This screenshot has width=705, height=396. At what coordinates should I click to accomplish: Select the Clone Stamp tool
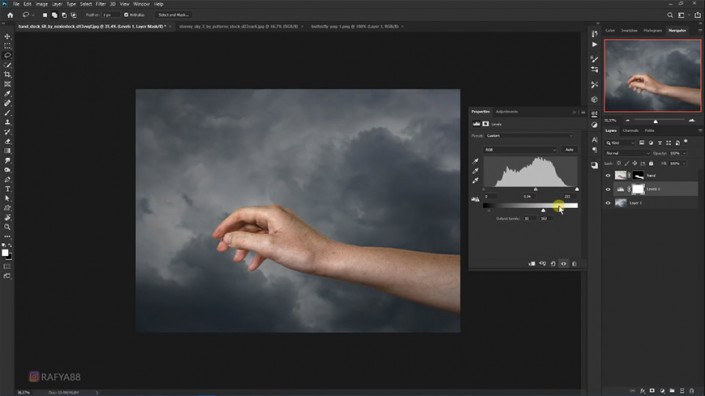pos(7,122)
